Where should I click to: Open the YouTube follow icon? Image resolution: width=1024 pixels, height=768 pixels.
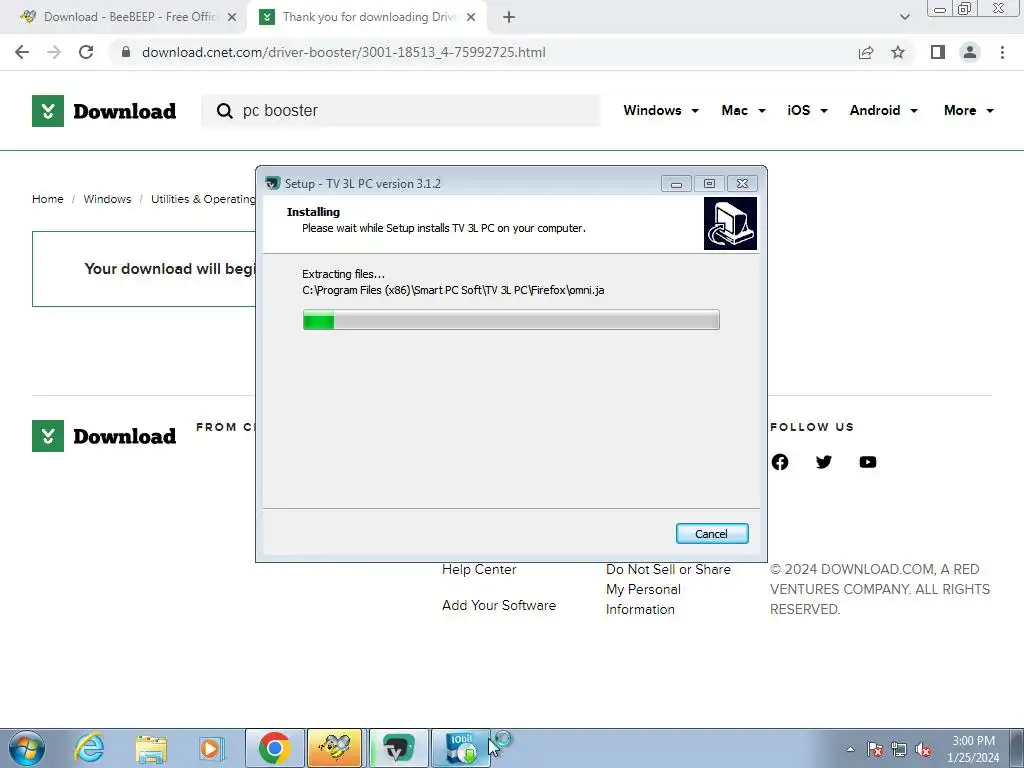[x=868, y=462]
